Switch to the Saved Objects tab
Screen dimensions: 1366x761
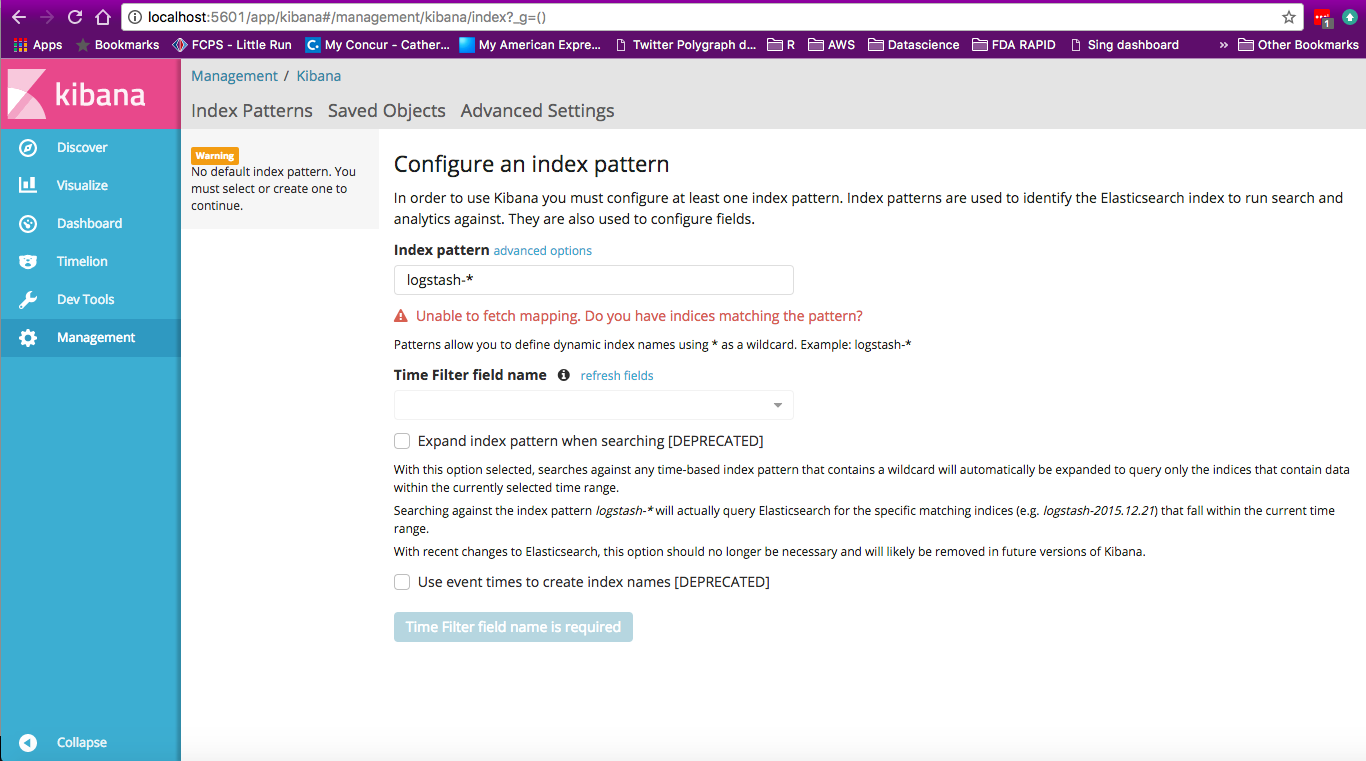pyautogui.click(x=386, y=111)
